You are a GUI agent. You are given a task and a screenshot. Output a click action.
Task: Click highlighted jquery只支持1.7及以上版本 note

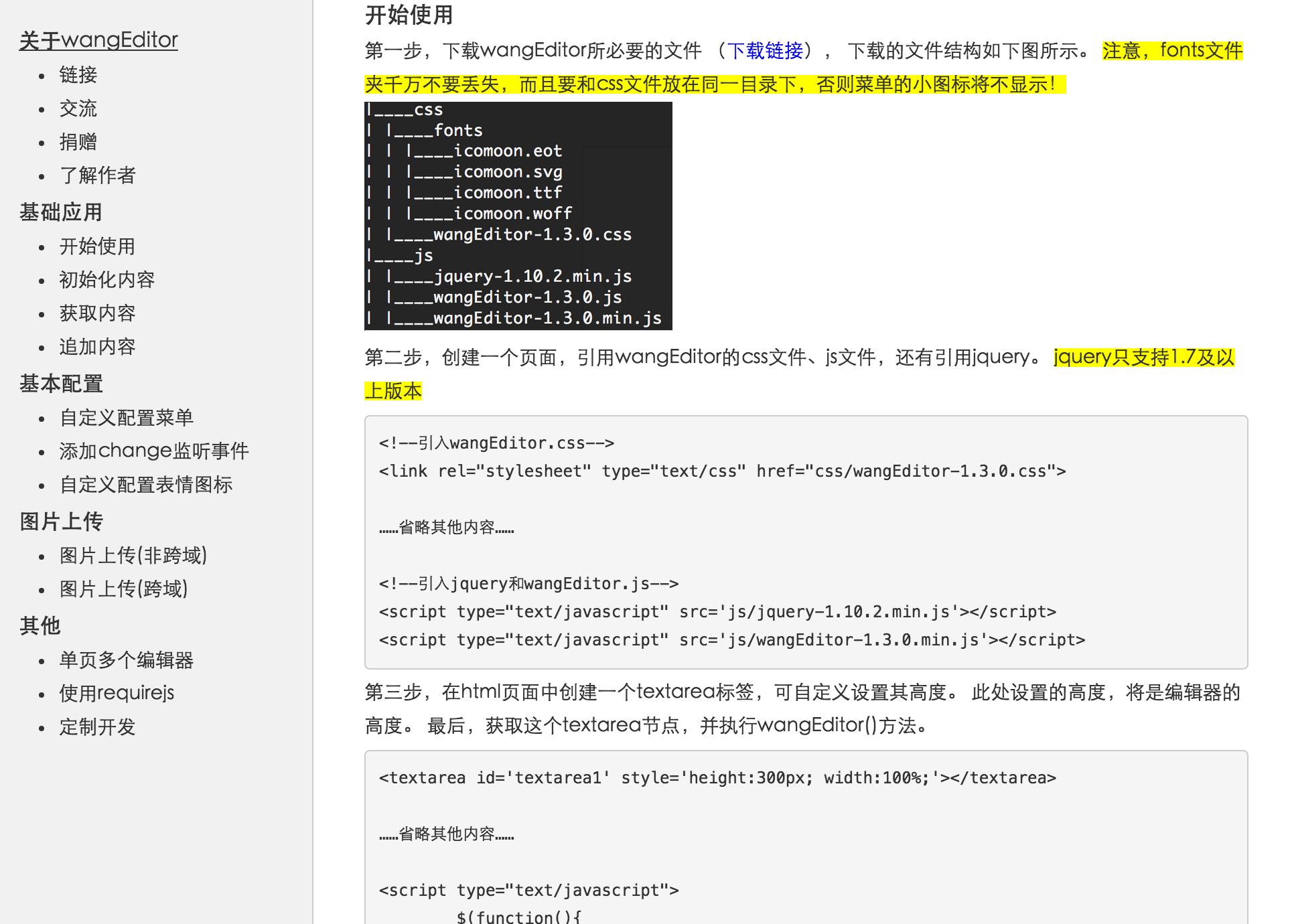pos(800,374)
